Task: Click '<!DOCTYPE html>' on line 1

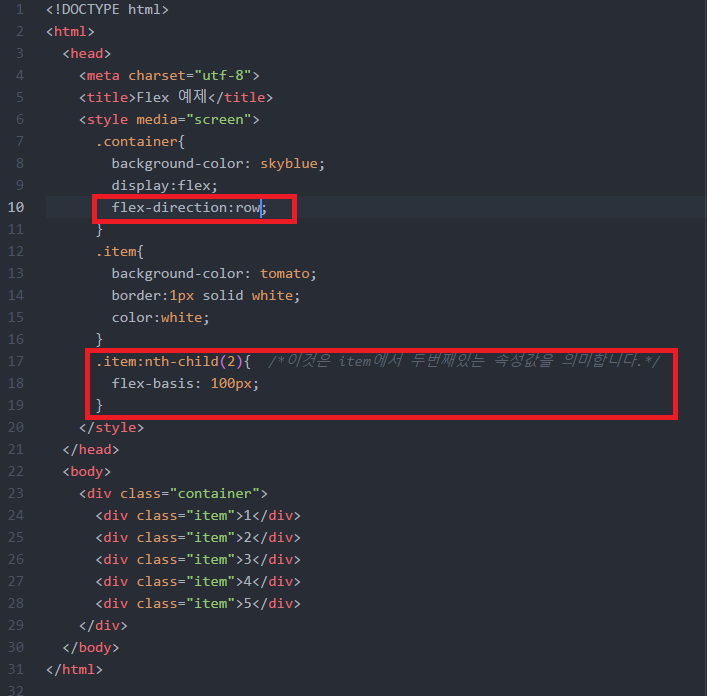Action: click(107, 9)
